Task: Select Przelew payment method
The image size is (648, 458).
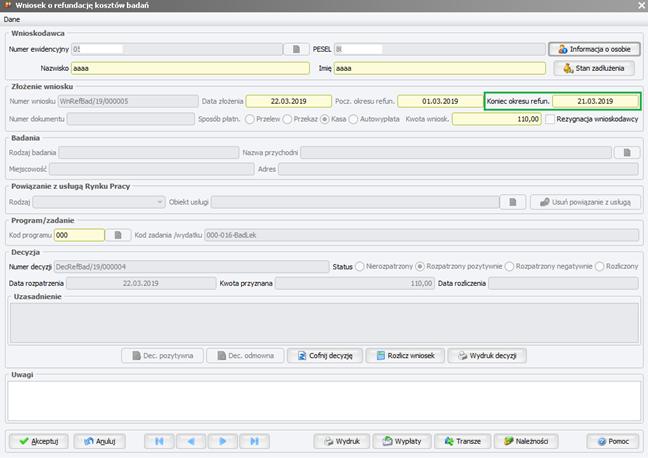Action: point(250,119)
